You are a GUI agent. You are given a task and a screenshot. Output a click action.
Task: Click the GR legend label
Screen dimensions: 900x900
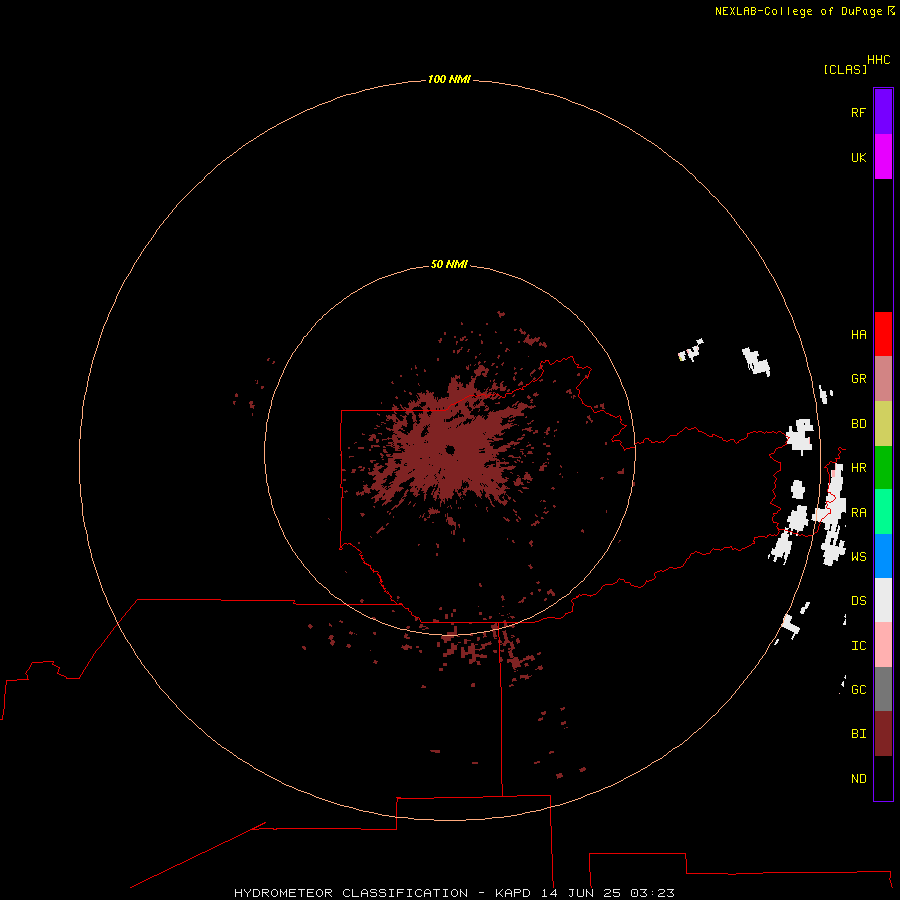click(x=859, y=378)
